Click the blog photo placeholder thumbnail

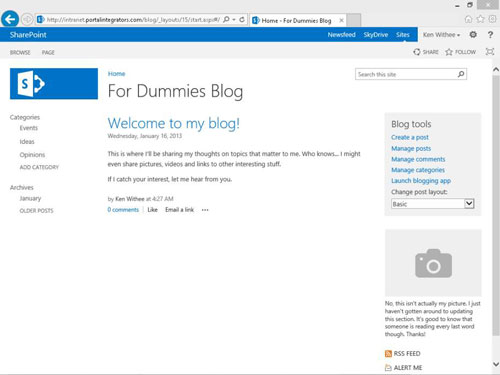[433, 263]
